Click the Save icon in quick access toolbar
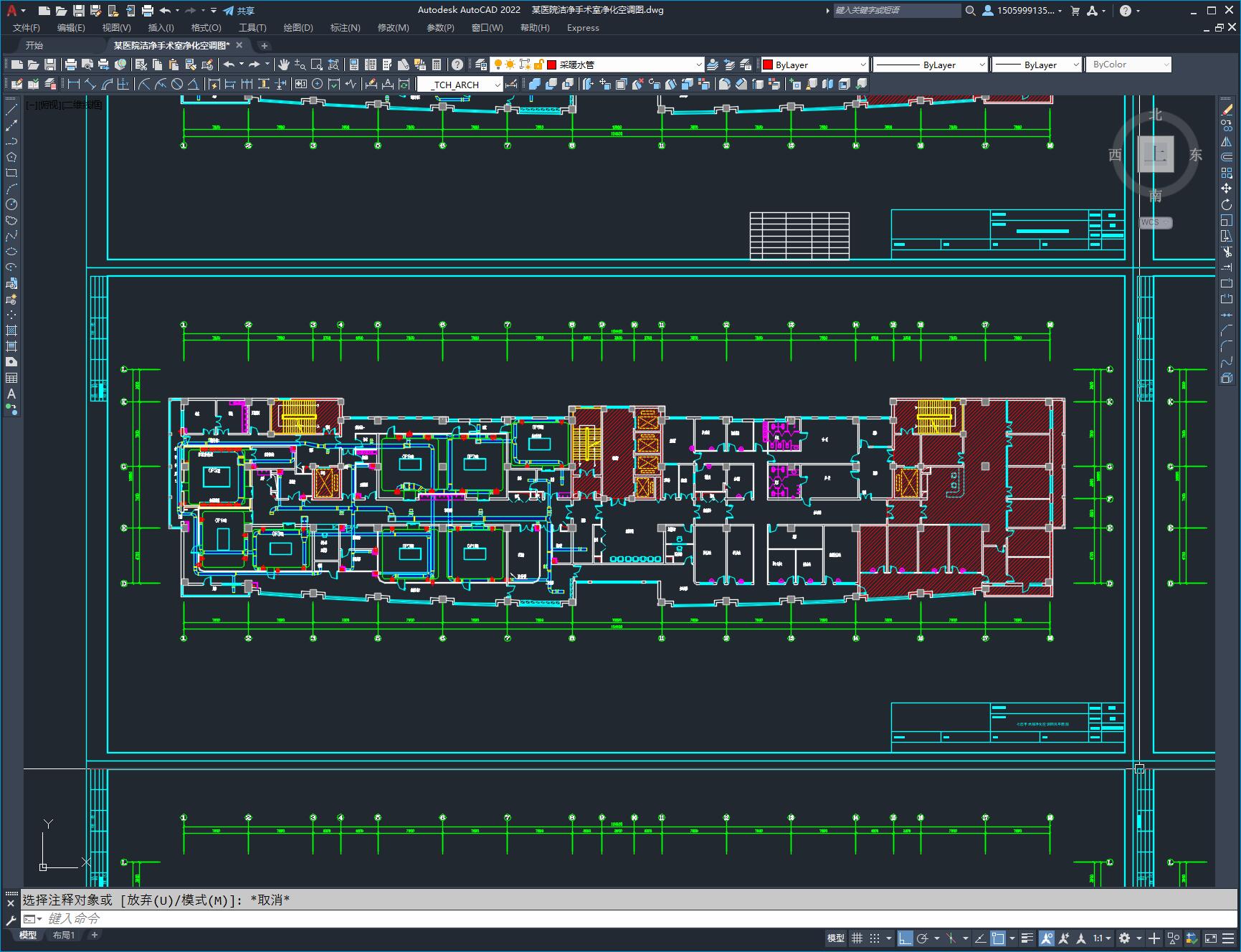 point(78,11)
